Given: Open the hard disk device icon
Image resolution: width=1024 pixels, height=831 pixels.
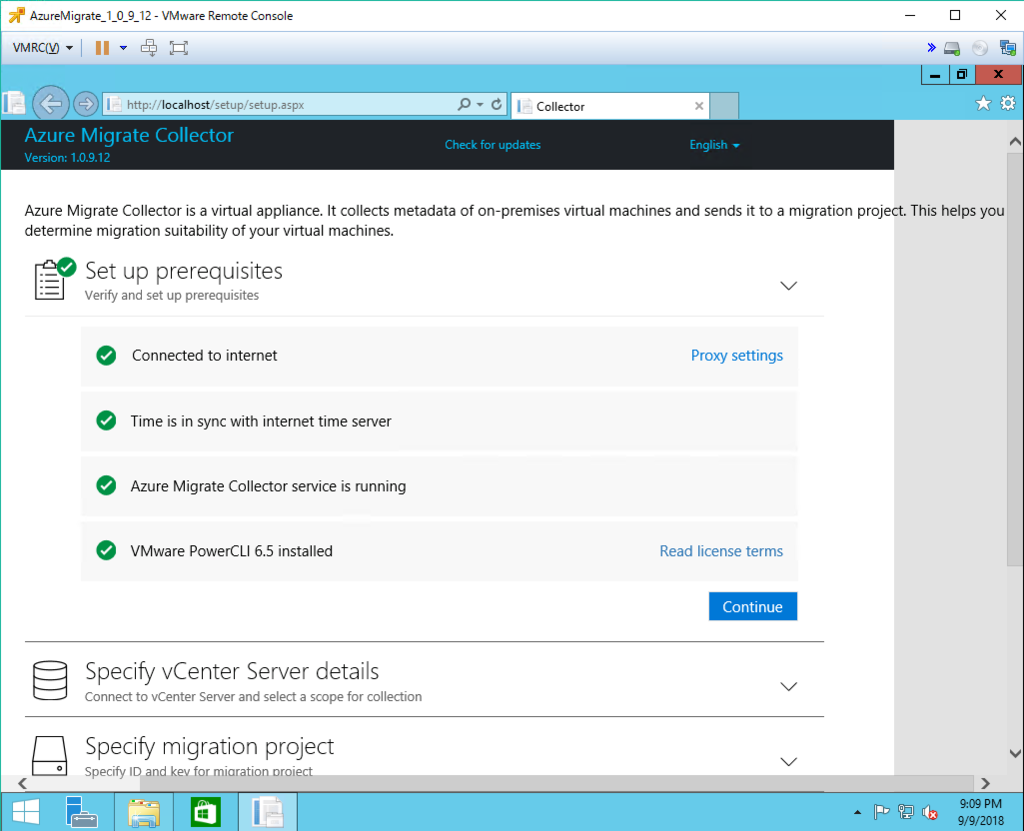Looking at the screenshot, I should coord(952,48).
